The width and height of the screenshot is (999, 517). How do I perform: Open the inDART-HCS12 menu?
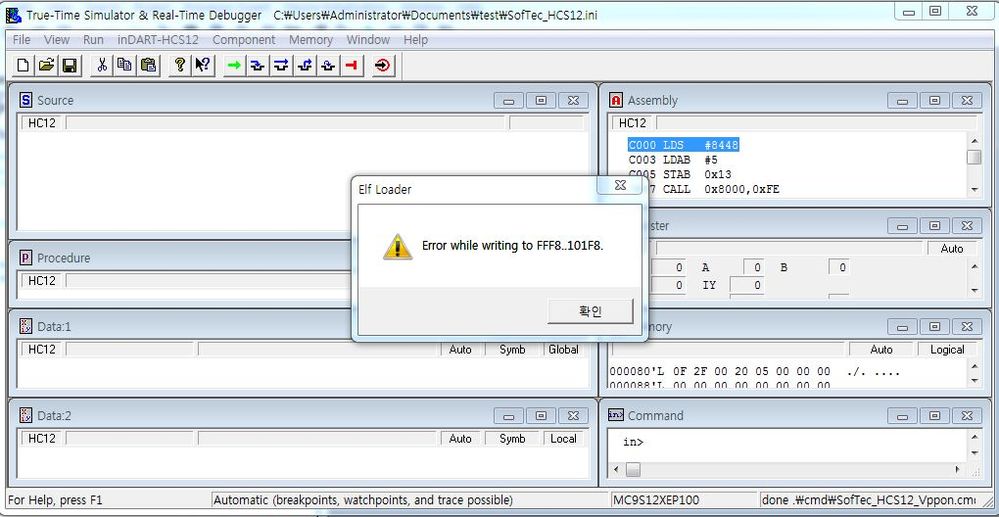pyautogui.click(x=158, y=40)
